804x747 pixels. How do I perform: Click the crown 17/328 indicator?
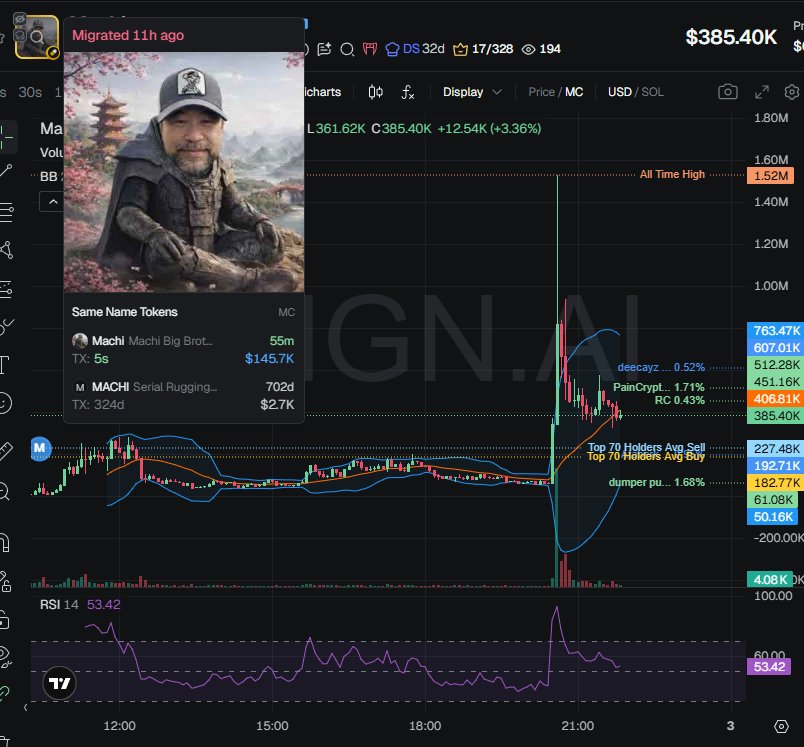pos(483,49)
